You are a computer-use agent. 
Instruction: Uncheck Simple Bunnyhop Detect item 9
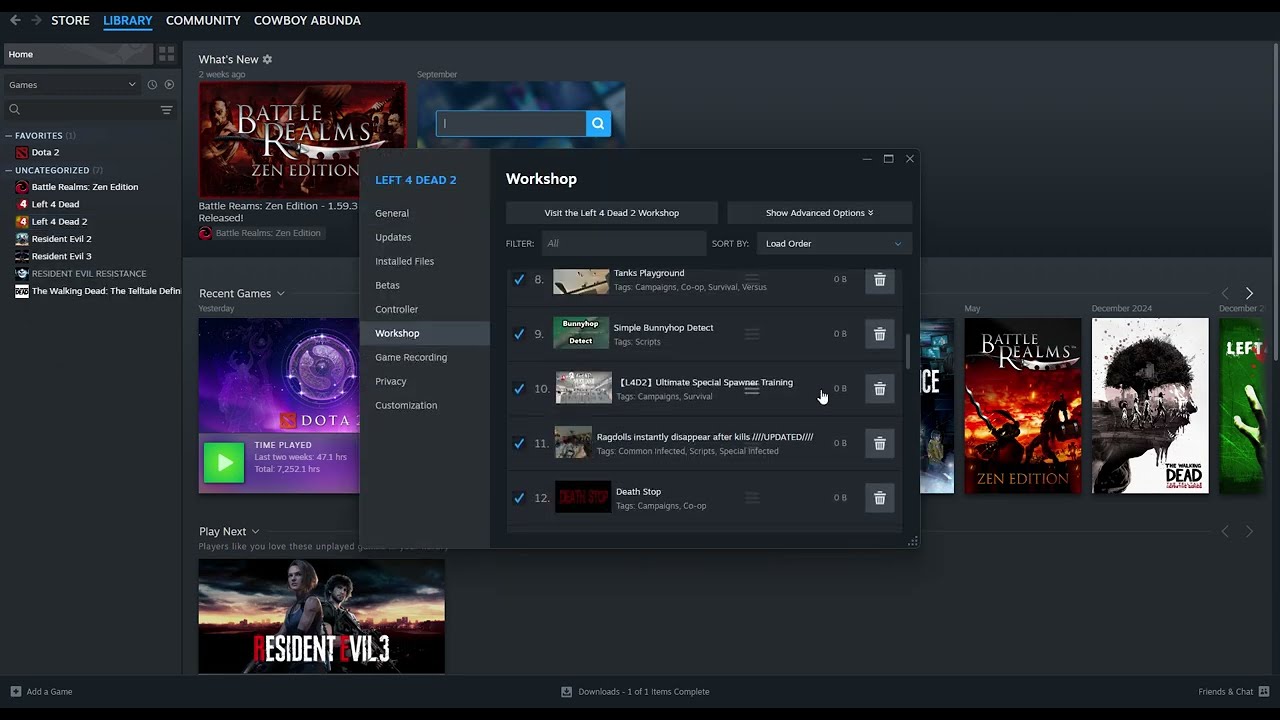pos(519,334)
